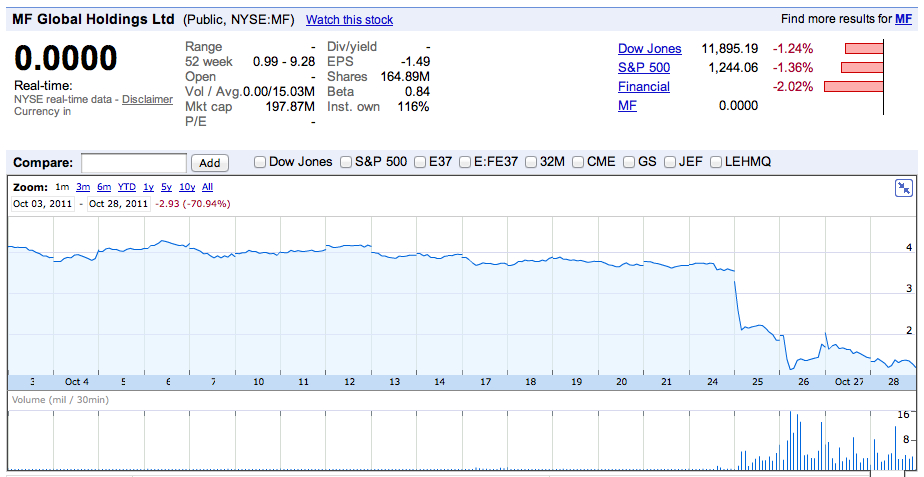This screenshot has height=477, width=924.
Task: Tick the CME comparison checkbox
Action: pyautogui.click(x=578, y=162)
